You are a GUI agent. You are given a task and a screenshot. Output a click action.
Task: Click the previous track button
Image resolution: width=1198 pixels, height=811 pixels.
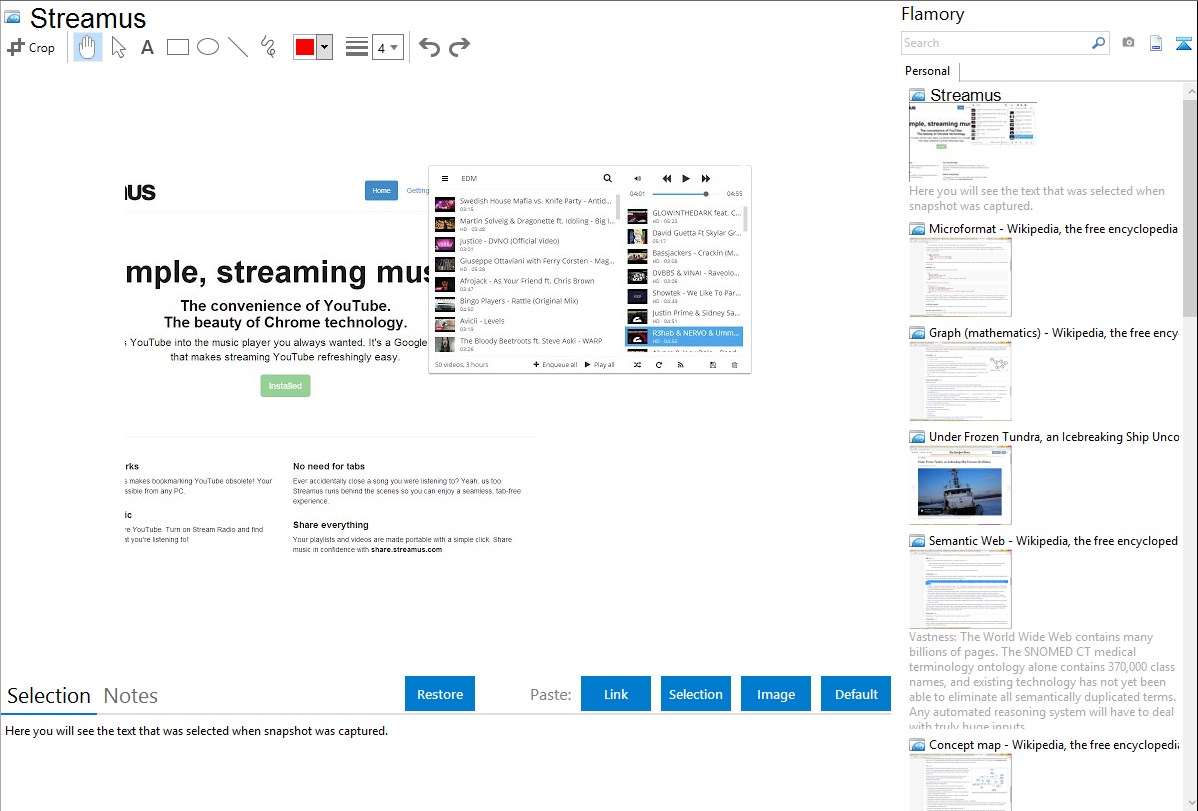pos(666,178)
